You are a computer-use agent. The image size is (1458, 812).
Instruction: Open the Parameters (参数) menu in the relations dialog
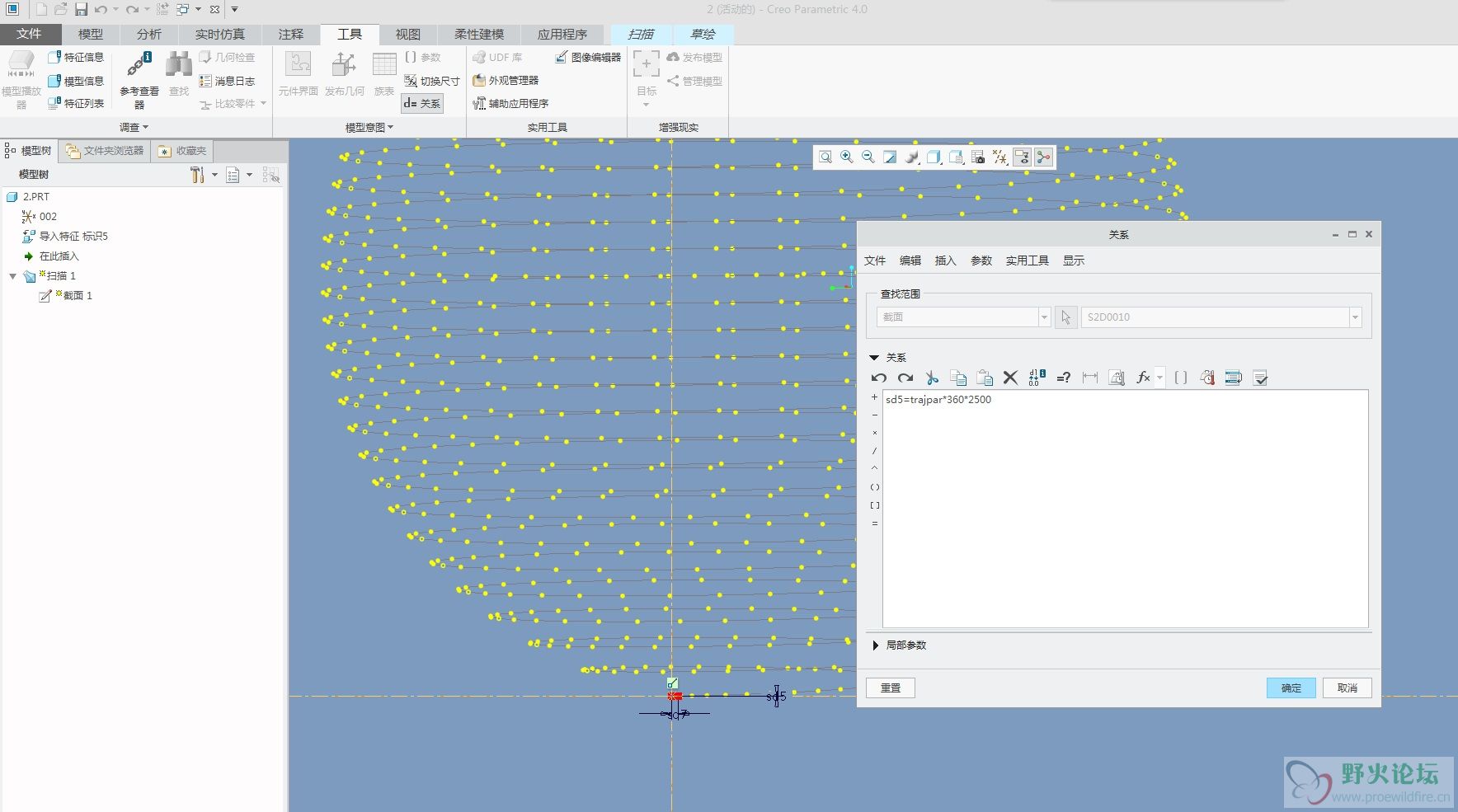tap(981, 260)
